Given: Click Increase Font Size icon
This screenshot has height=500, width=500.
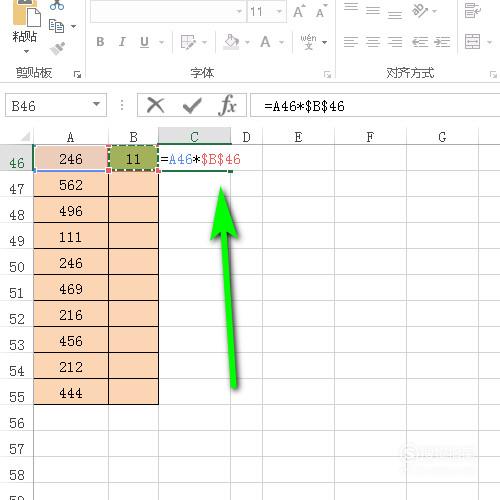Looking at the screenshot, I should (299, 11).
